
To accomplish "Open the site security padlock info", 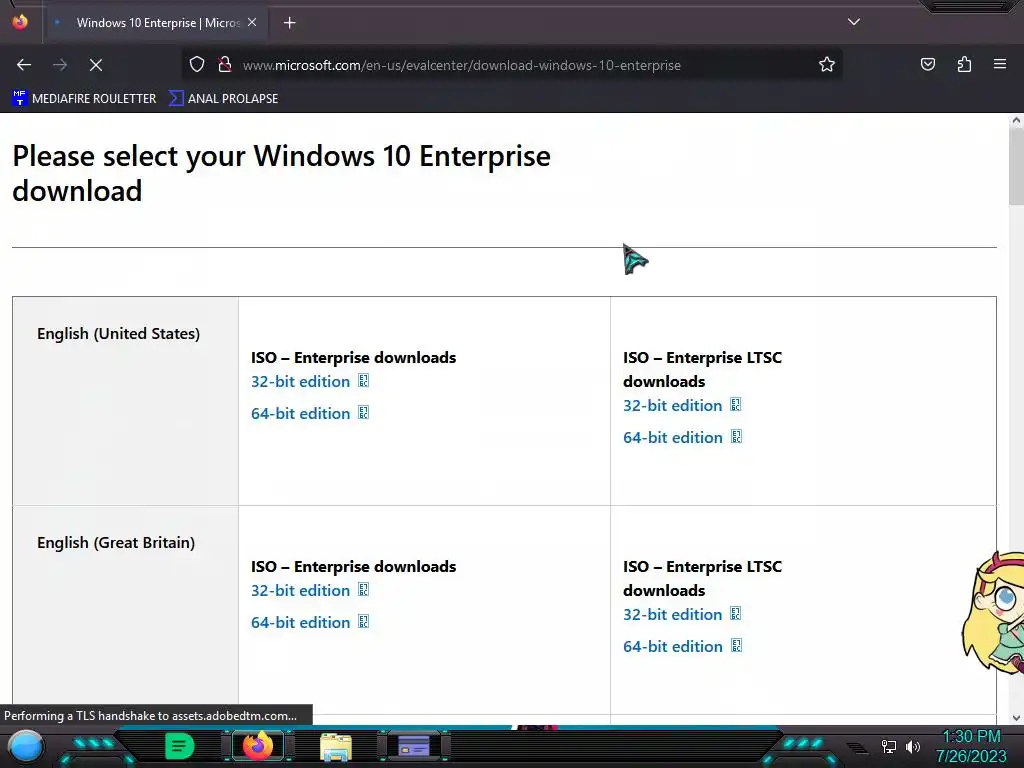I will click(225, 64).
